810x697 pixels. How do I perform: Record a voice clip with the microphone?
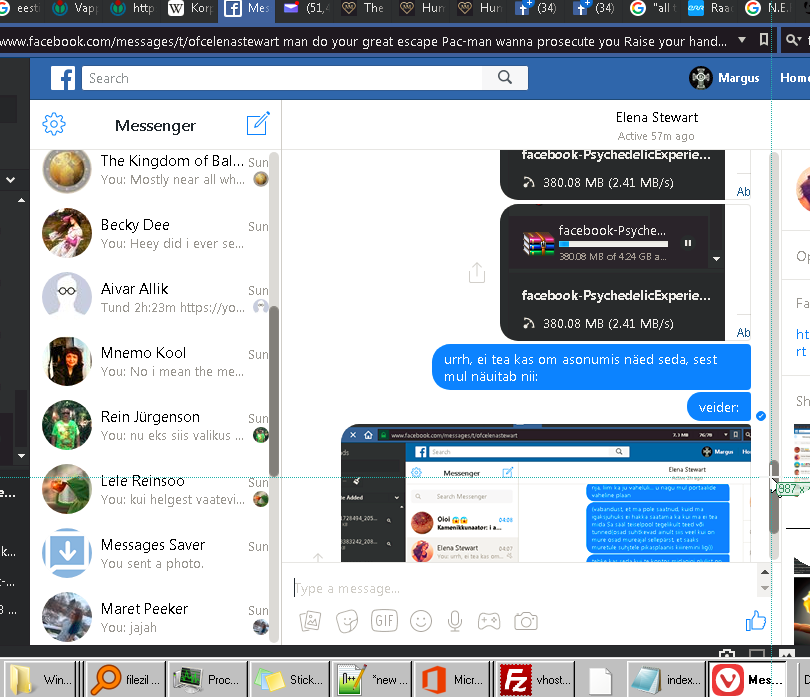click(455, 621)
